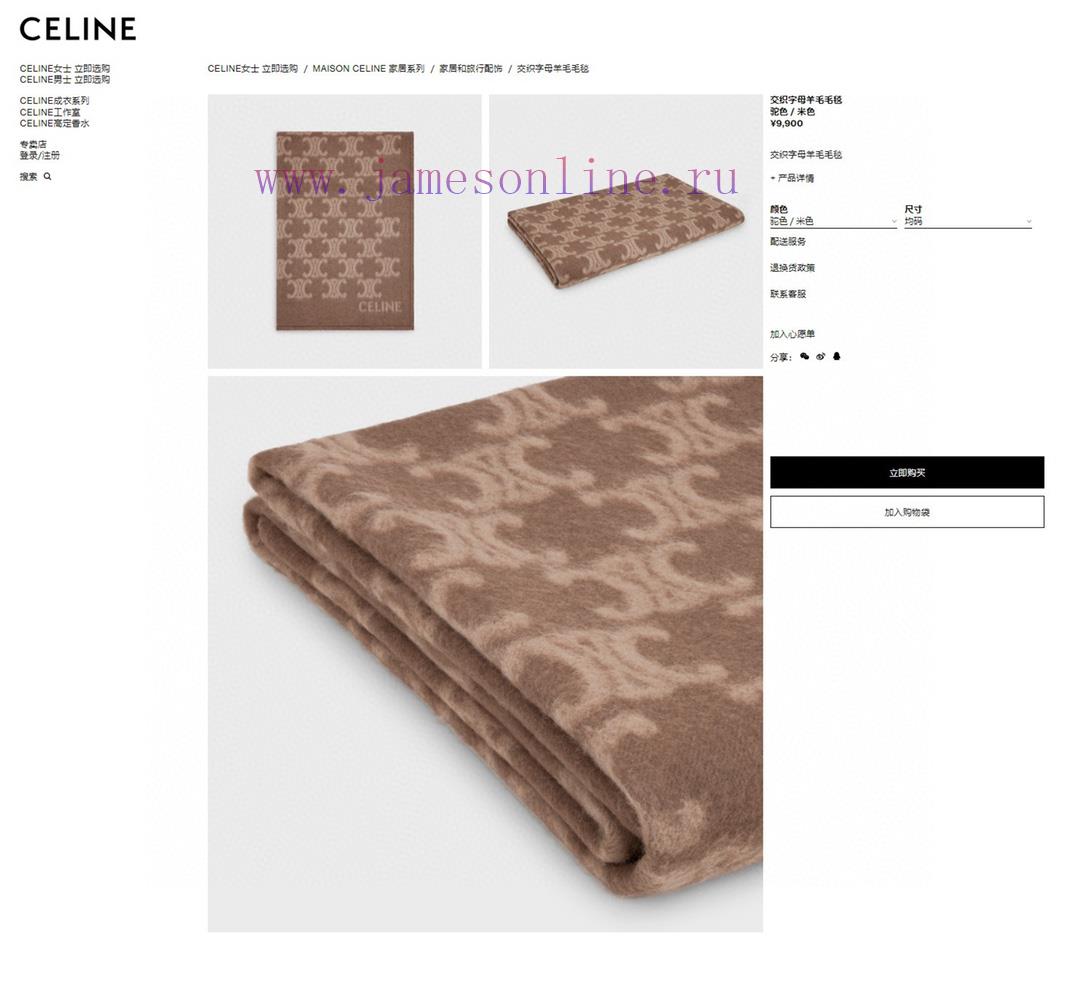View the folded blanket top-right image
1080x984 pixels.
pos(625,231)
